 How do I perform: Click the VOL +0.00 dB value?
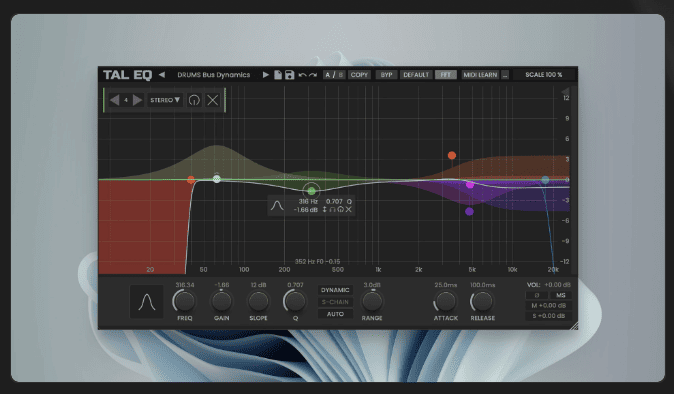point(557,285)
